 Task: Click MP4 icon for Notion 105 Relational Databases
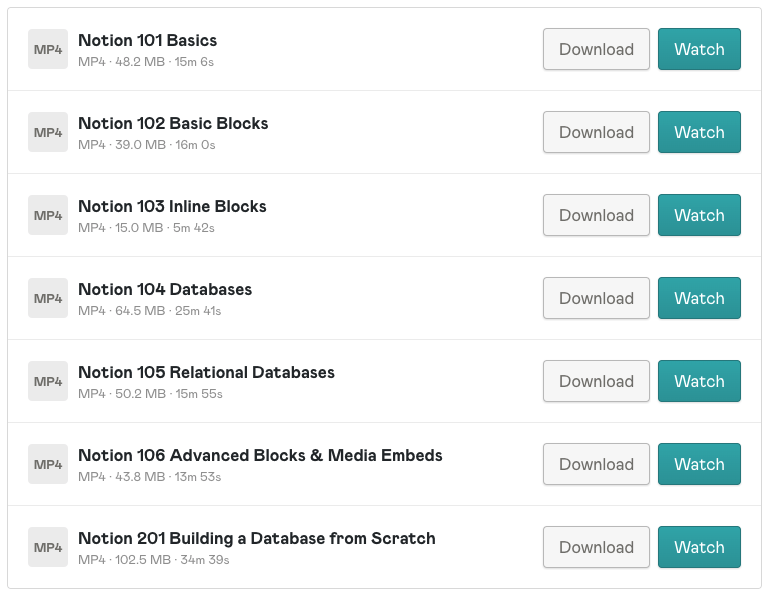(48, 381)
